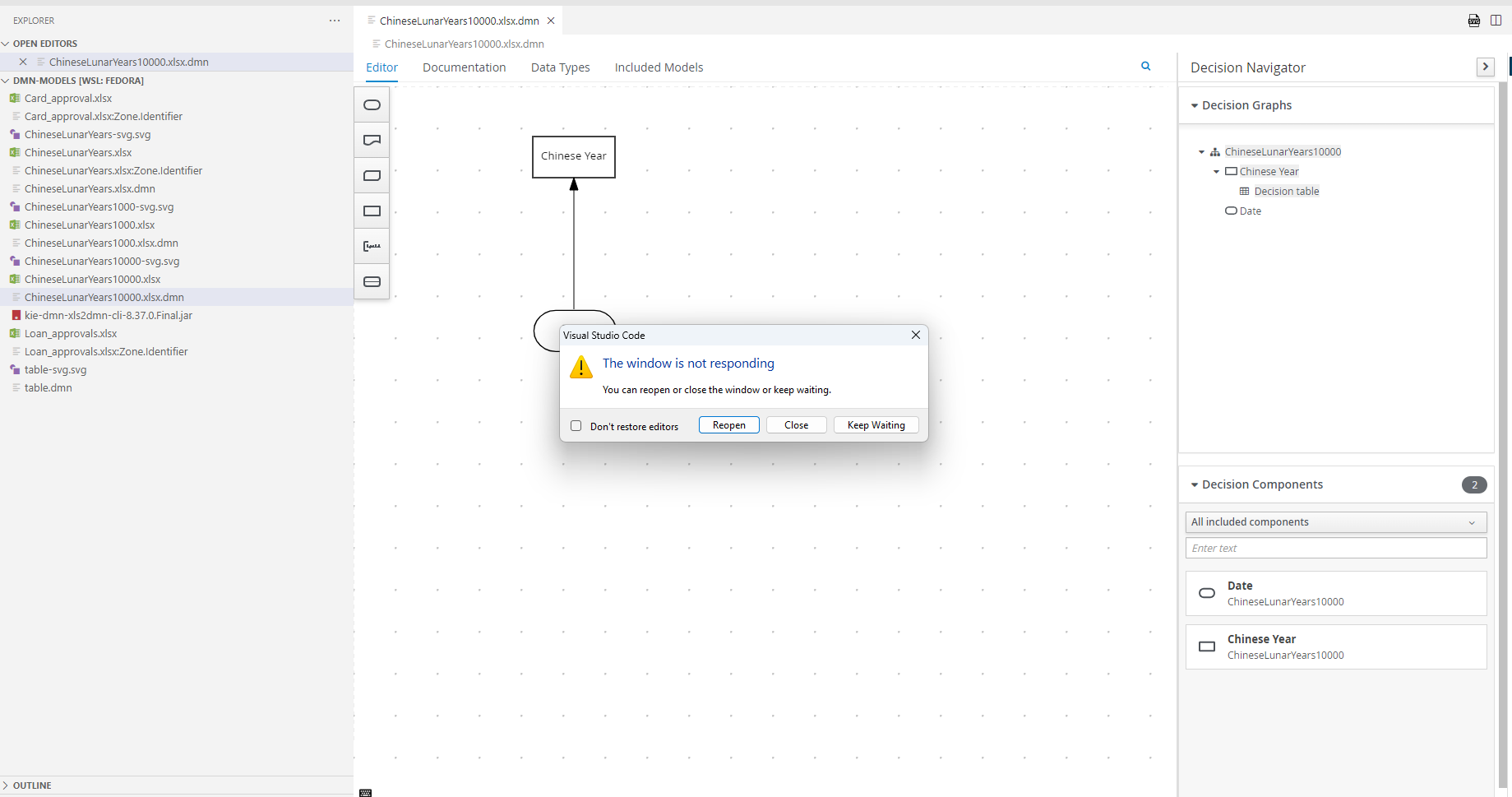Click the Reopen button

729,425
